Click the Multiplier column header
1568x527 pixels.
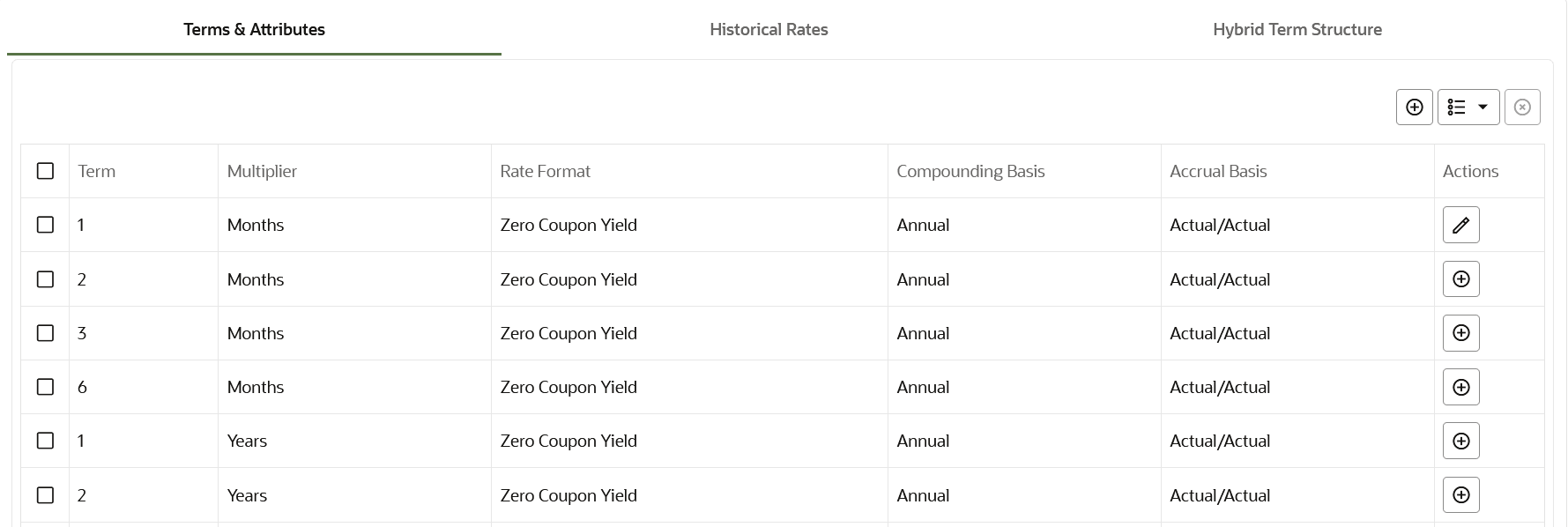262,170
